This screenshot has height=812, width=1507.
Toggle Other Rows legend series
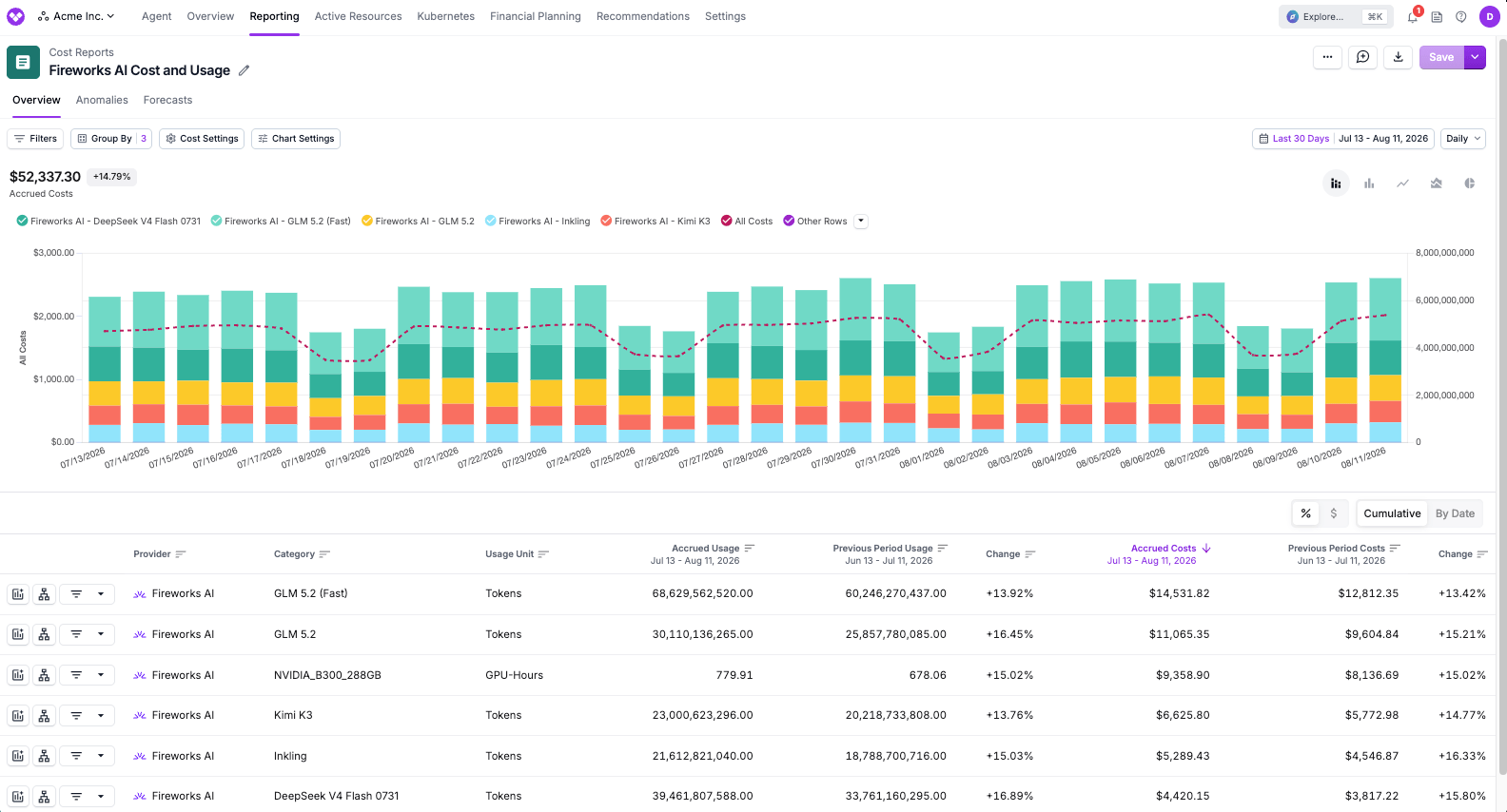pos(815,222)
